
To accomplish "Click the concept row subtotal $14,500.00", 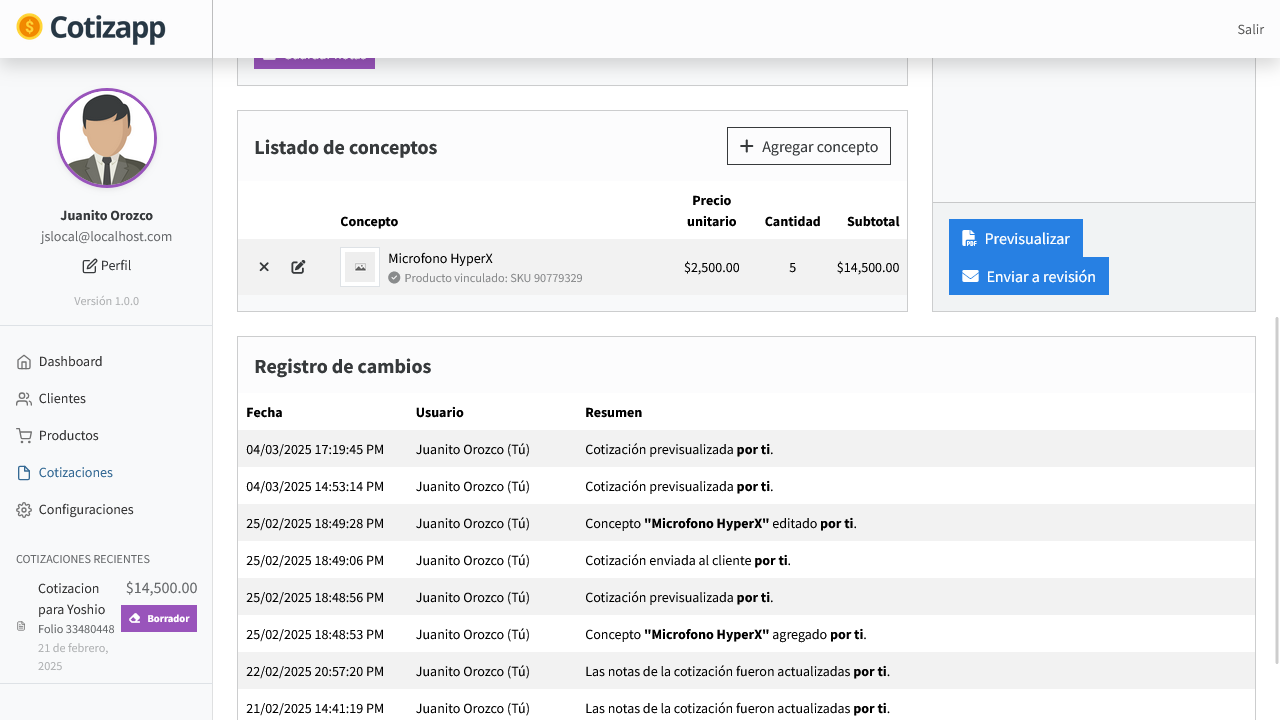I will click(868, 267).
